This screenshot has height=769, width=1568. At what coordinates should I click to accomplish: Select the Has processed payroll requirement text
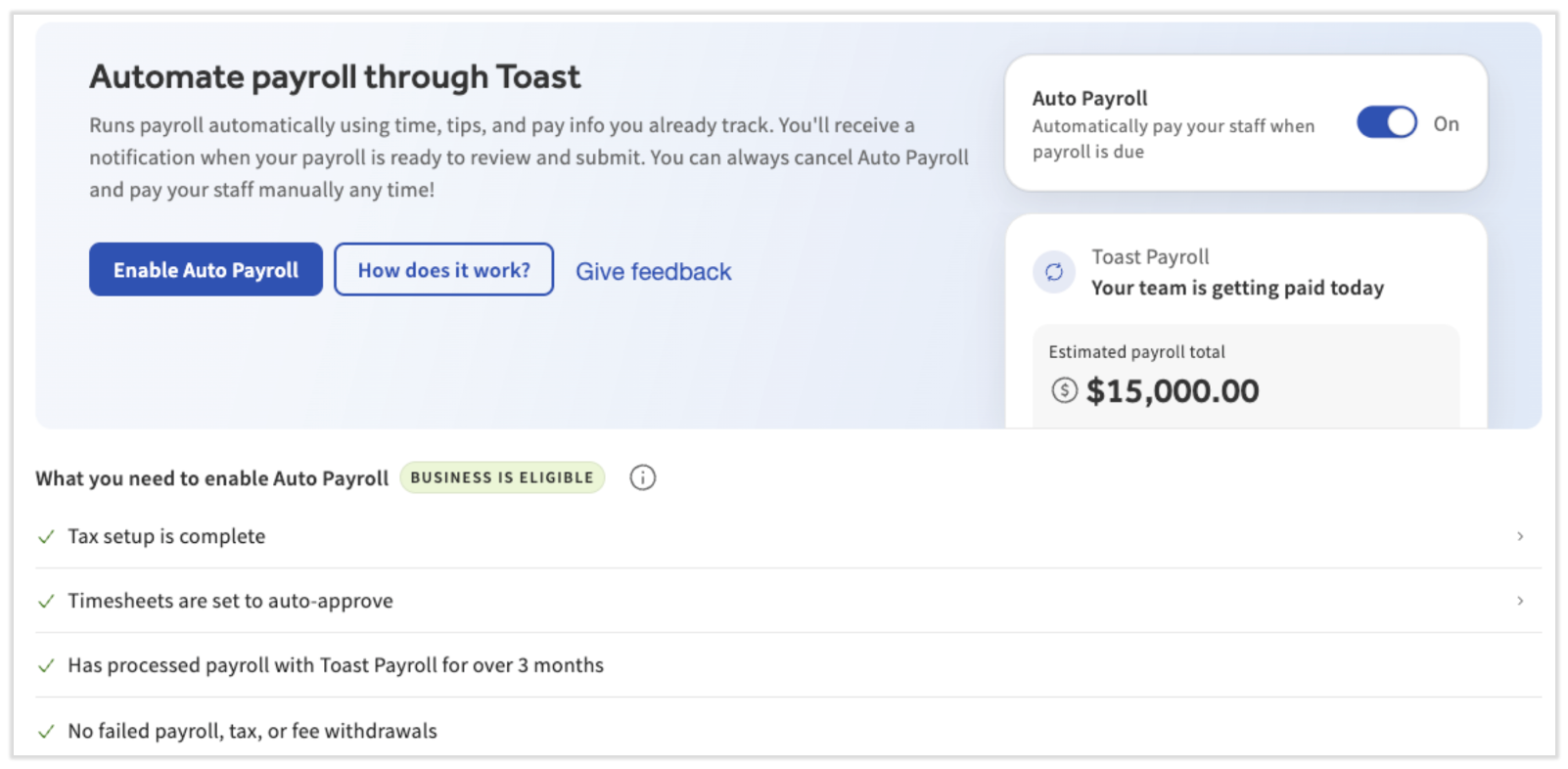[x=335, y=665]
